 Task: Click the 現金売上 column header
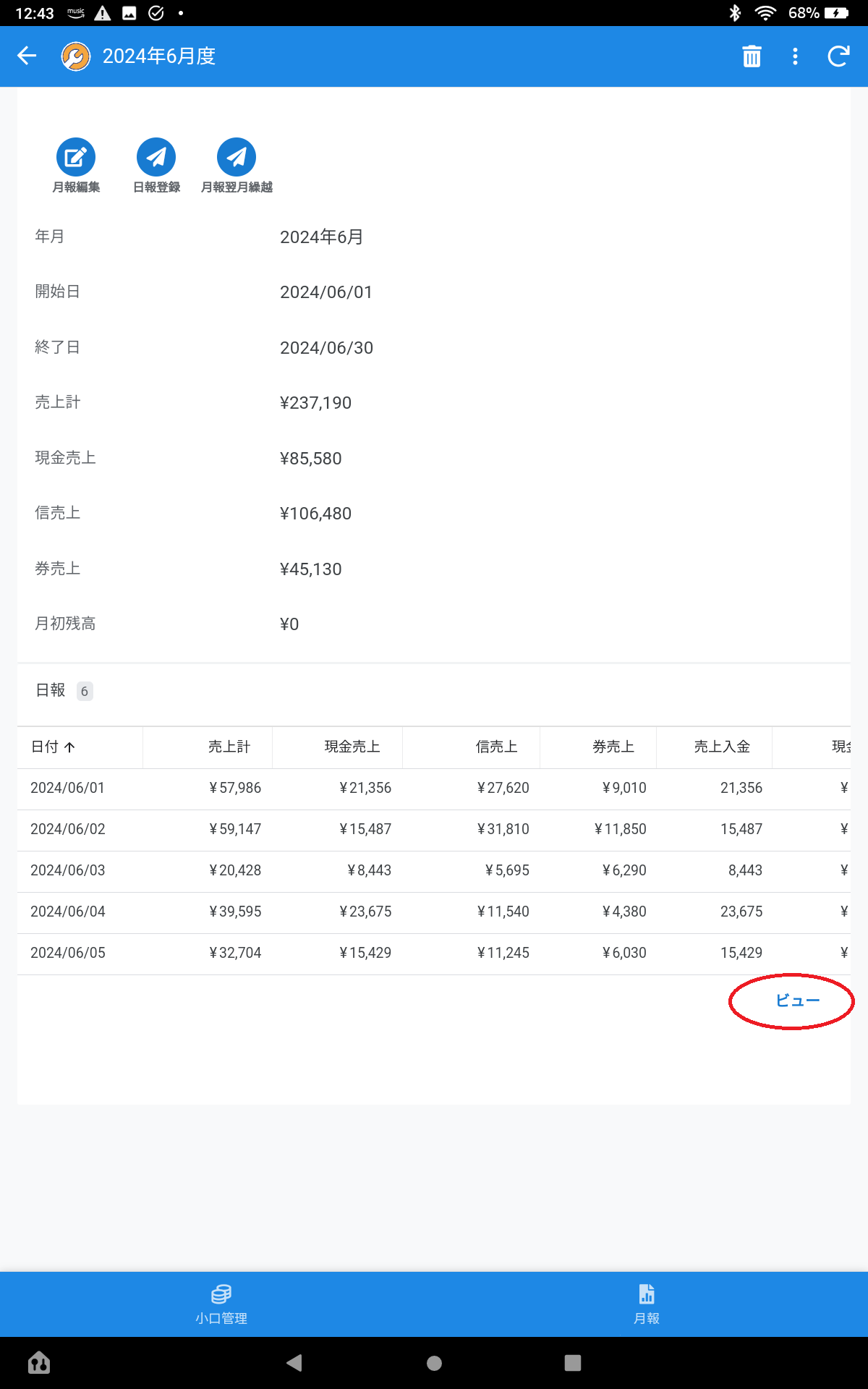[352, 747]
